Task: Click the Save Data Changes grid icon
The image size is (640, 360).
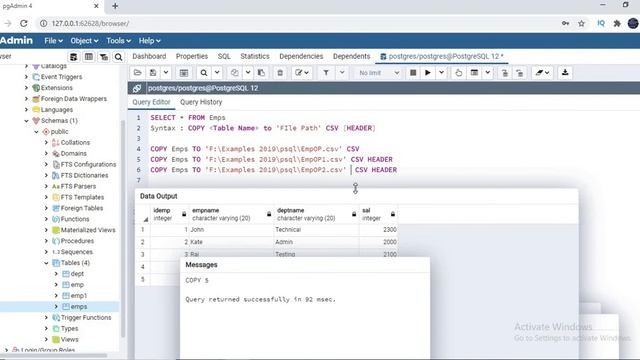Action: [x=184, y=73]
